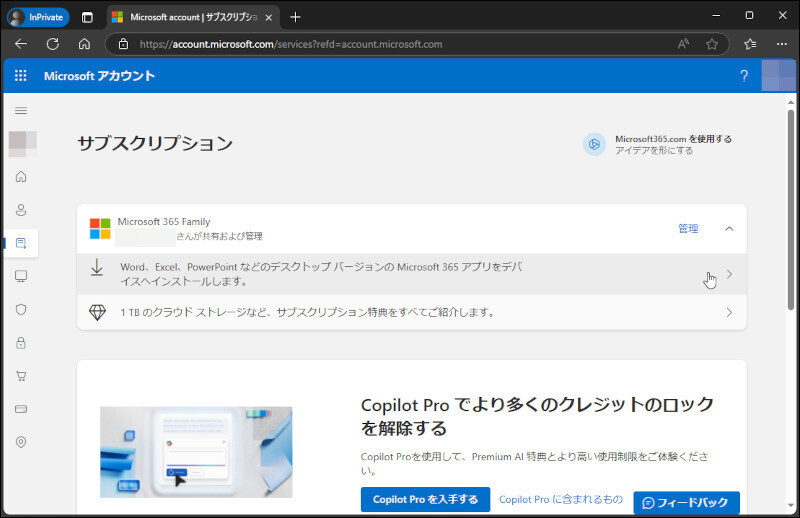The width and height of the screenshot is (800, 518).
Task: Open the tab actions menu icon
Action: click(87, 17)
